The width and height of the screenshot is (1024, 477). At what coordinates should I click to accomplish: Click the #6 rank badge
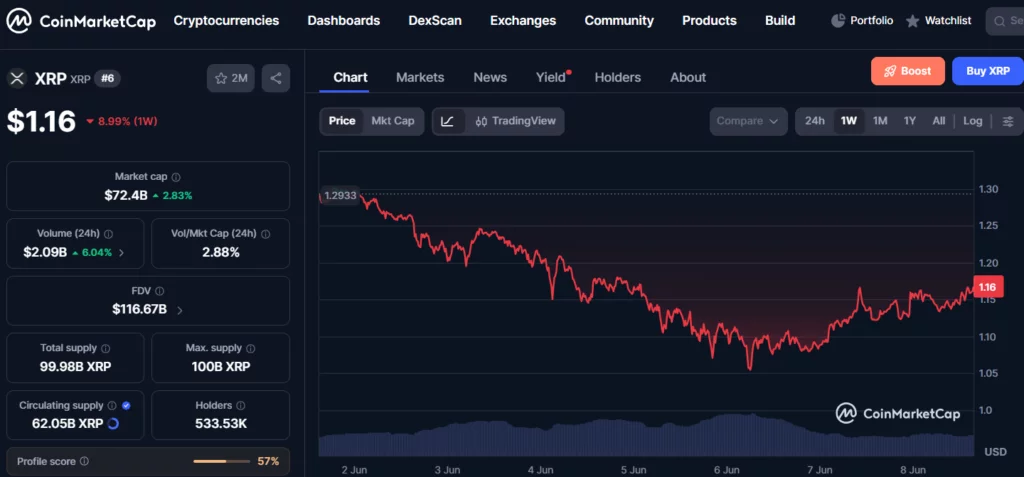(x=108, y=79)
